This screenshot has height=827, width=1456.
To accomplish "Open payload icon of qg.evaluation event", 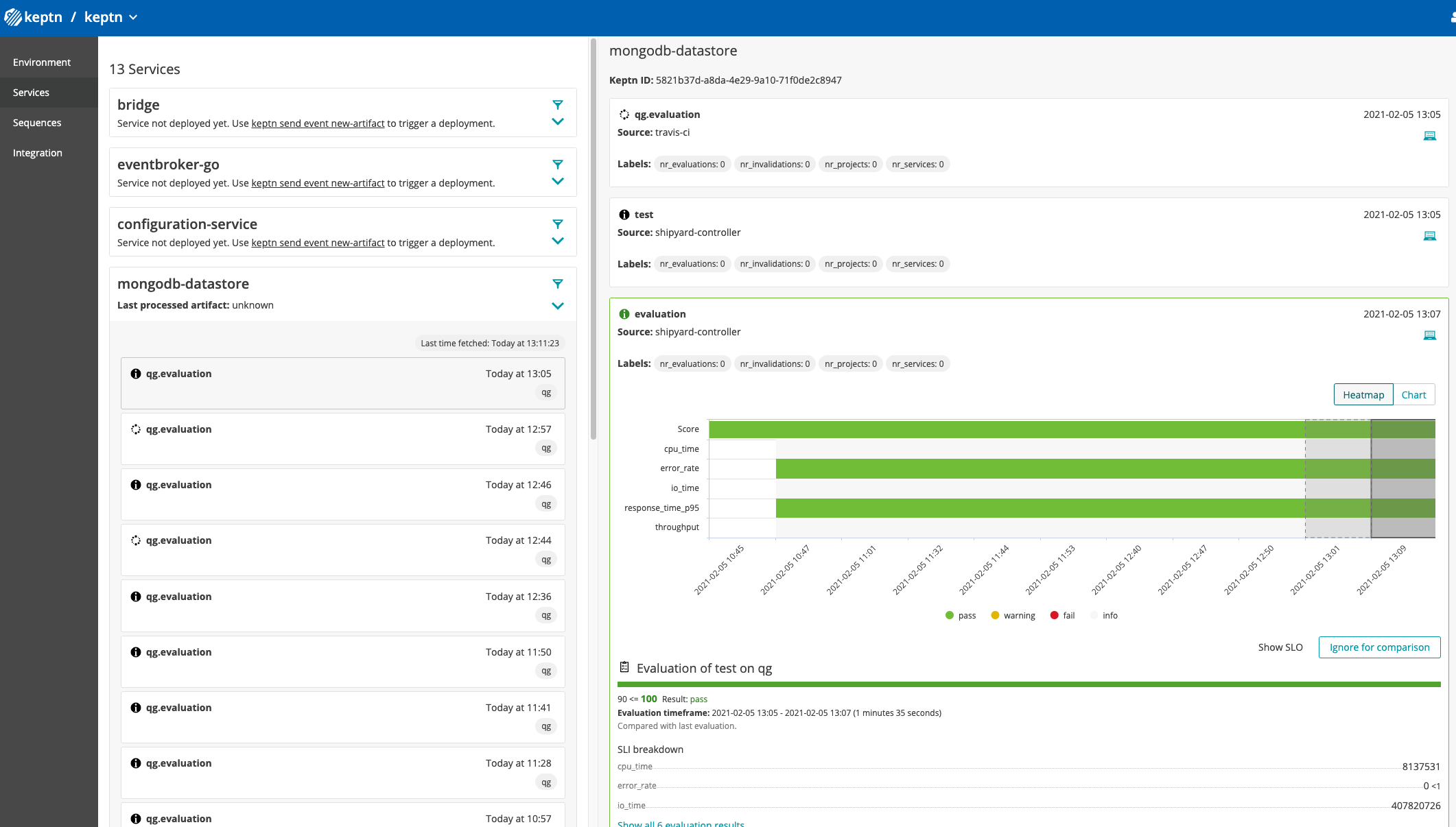I will (1429, 136).
